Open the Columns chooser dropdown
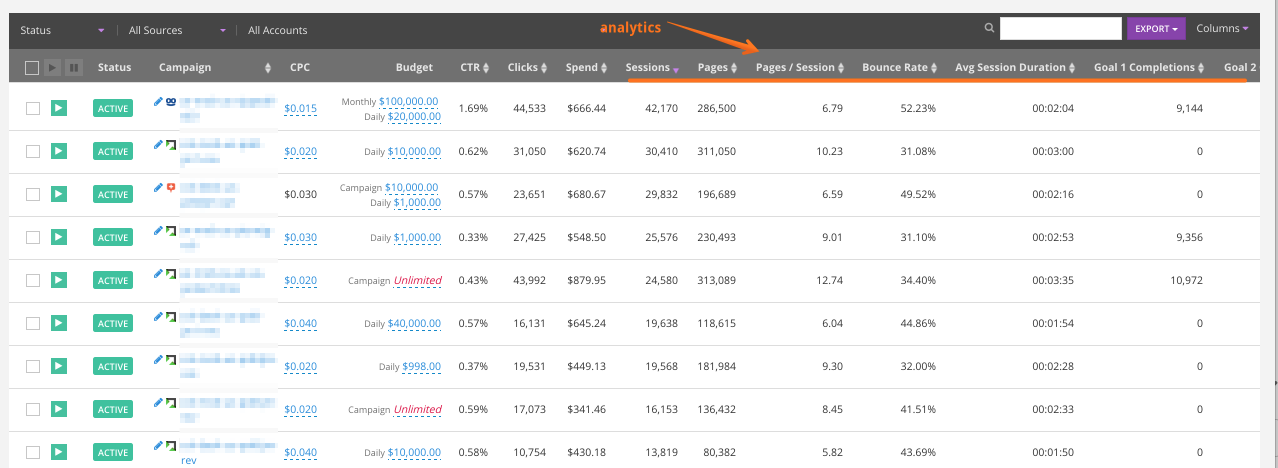This screenshot has height=468, width=1278. pos(1222,29)
